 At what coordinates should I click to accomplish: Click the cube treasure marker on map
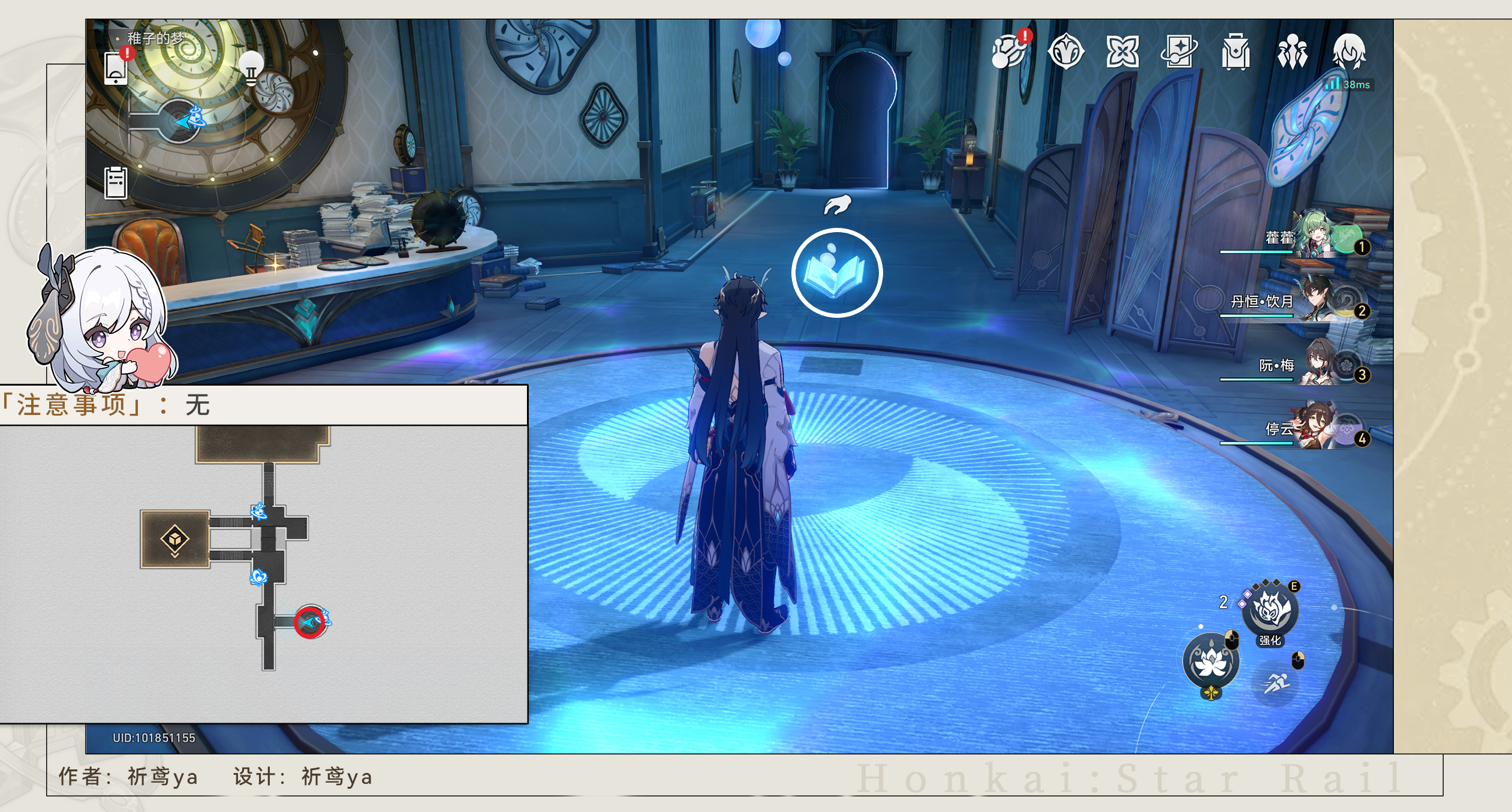tap(175, 539)
